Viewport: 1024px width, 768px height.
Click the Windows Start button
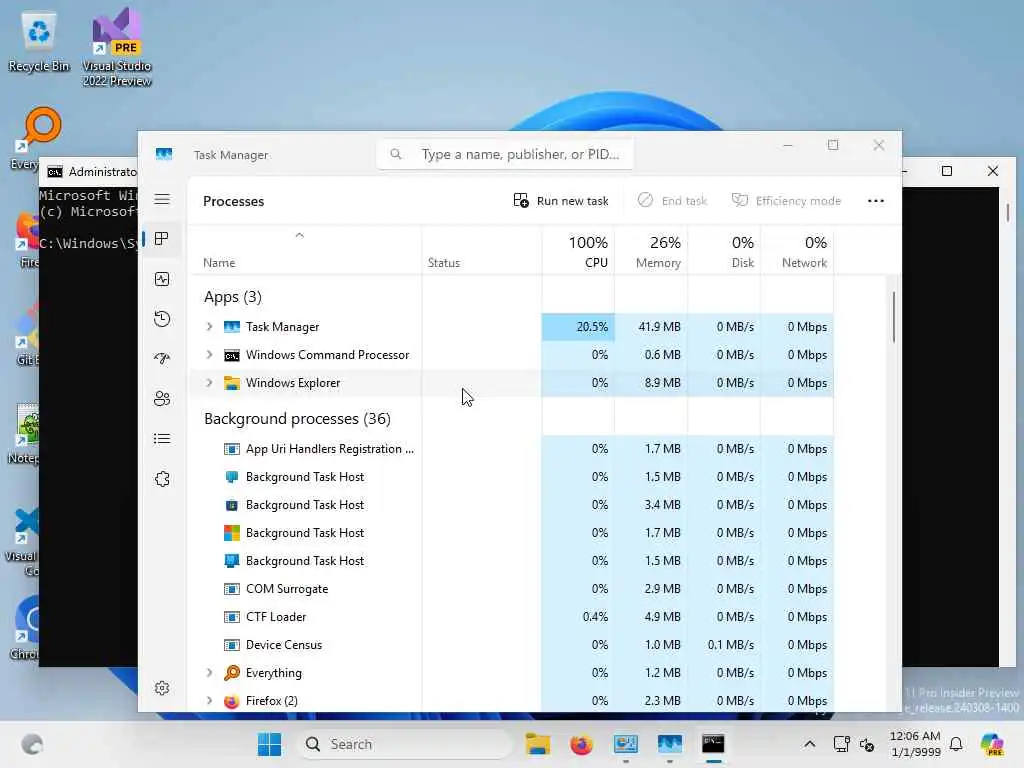[269, 744]
